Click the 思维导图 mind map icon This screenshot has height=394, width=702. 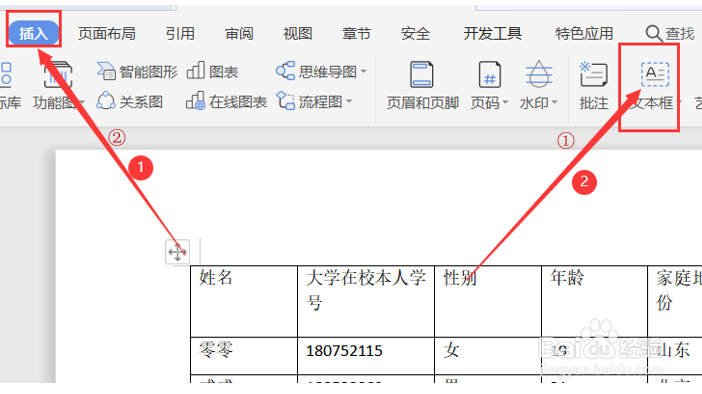click(x=285, y=71)
